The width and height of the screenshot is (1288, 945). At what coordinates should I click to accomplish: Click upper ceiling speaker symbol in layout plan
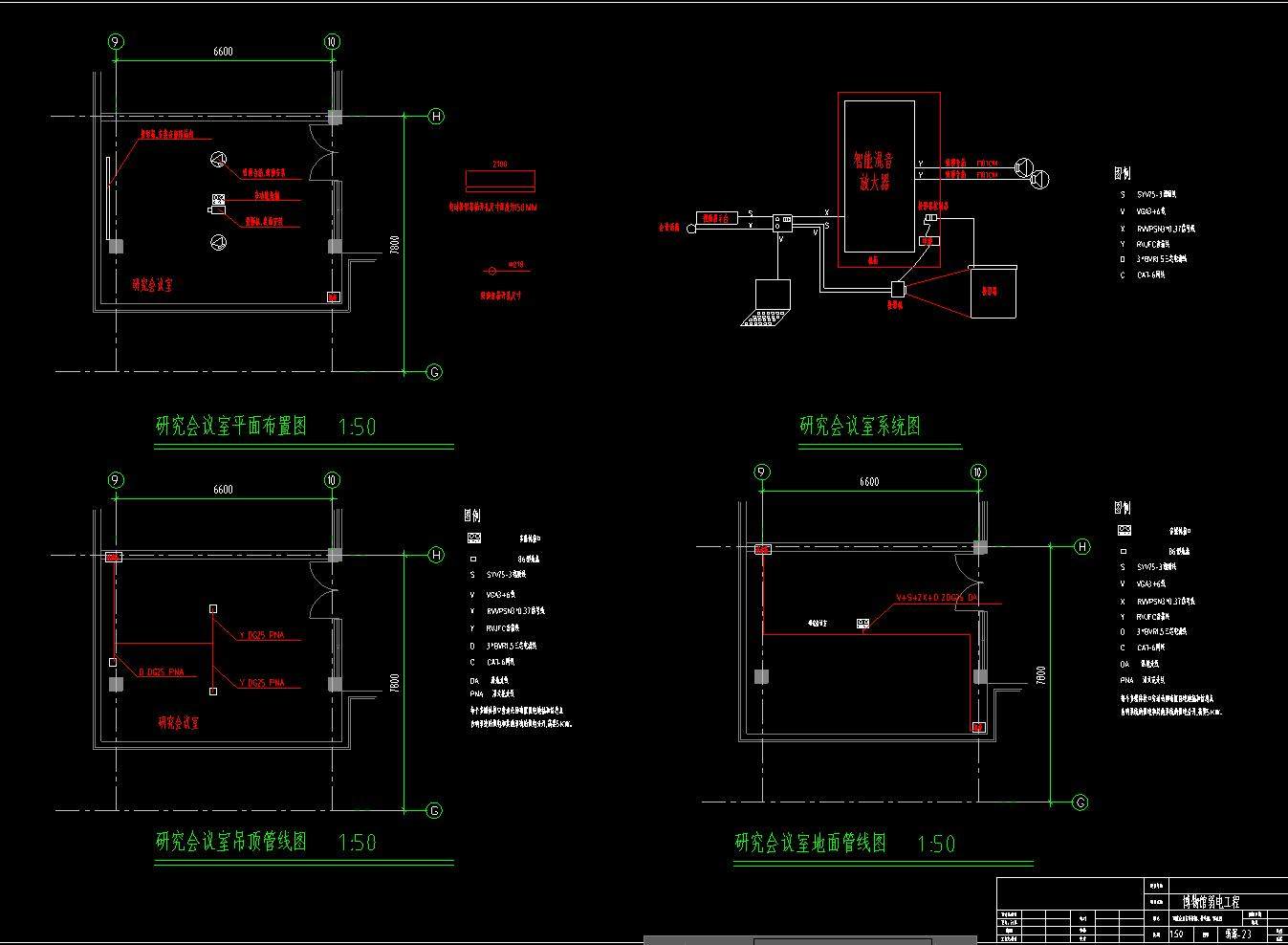[x=218, y=161]
